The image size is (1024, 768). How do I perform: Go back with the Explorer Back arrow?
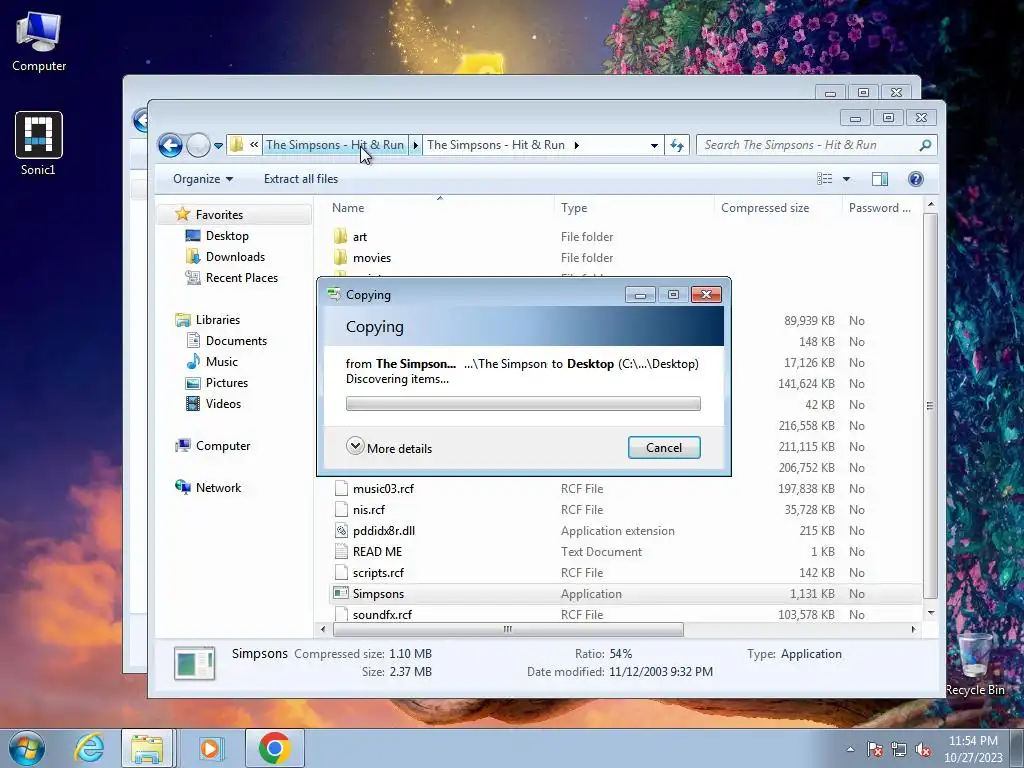(x=170, y=145)
